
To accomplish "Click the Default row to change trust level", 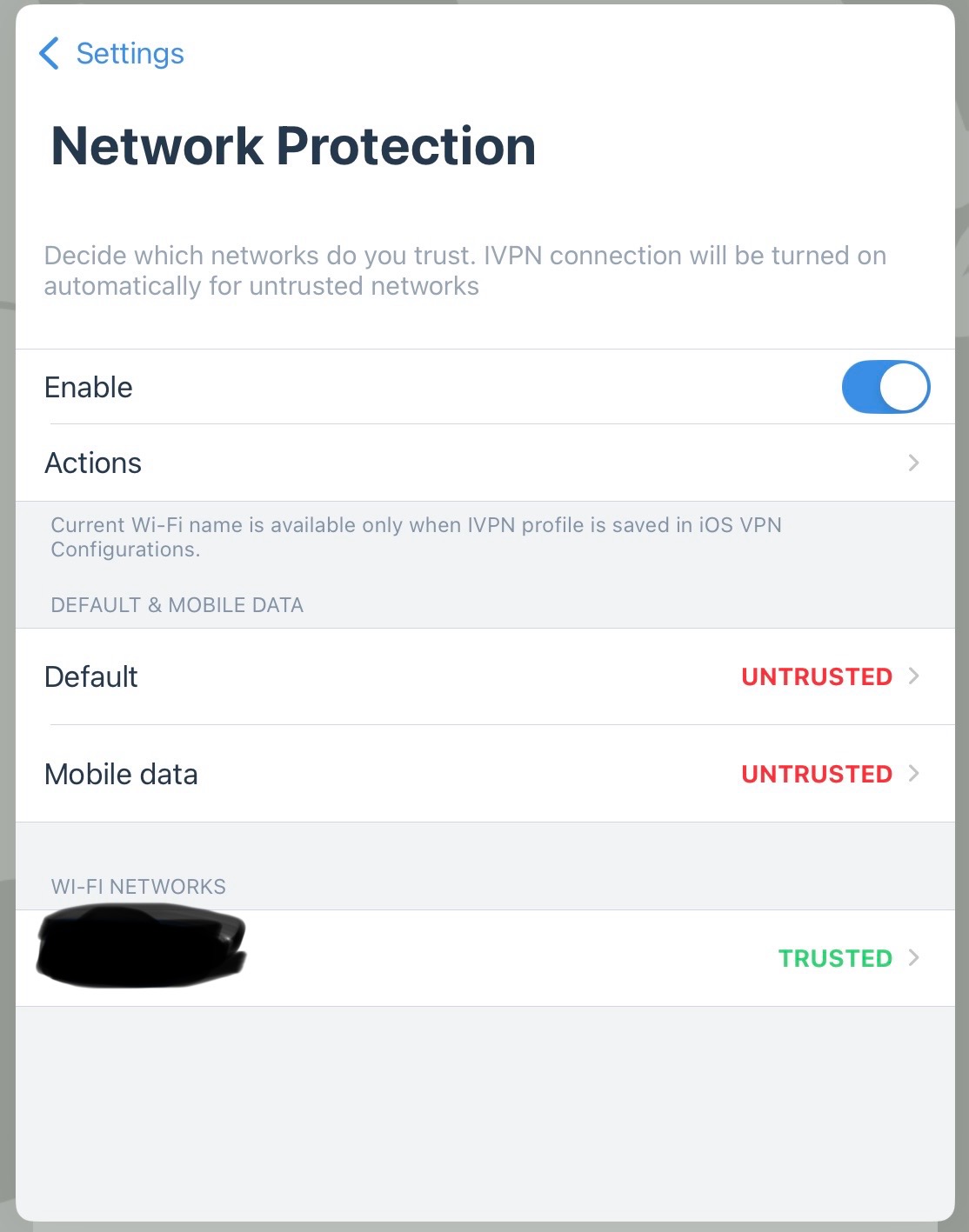I will 90,676.
